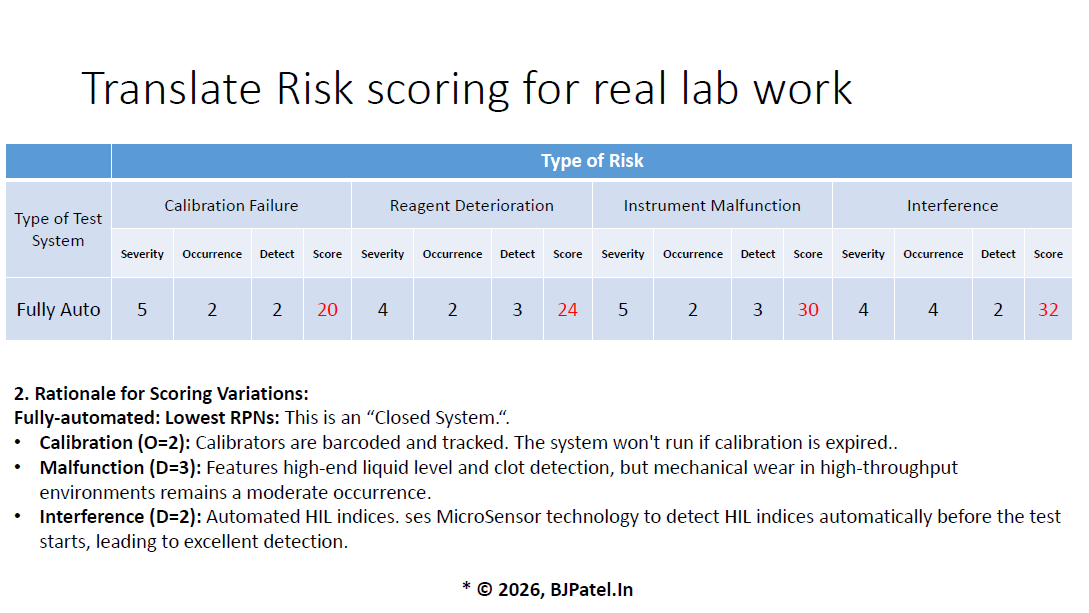Click the "Interference" column heading in the table

coord(952,206)
